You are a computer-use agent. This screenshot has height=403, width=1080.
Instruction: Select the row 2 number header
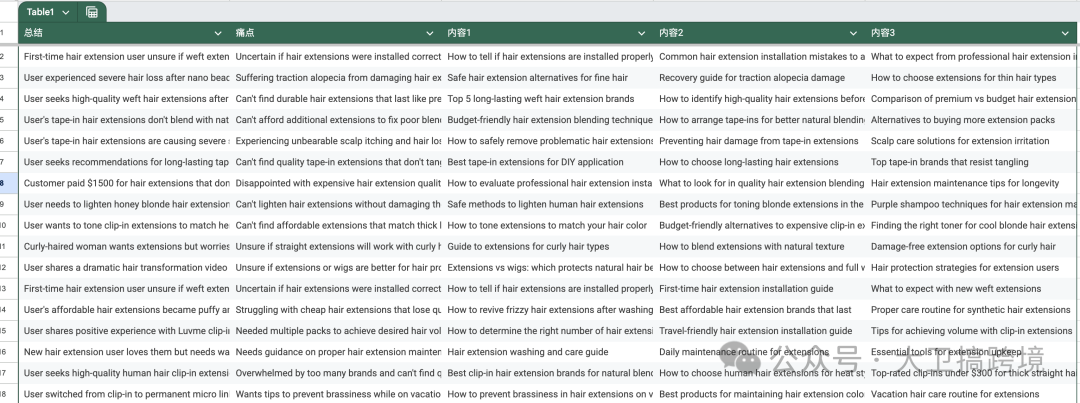7,57
